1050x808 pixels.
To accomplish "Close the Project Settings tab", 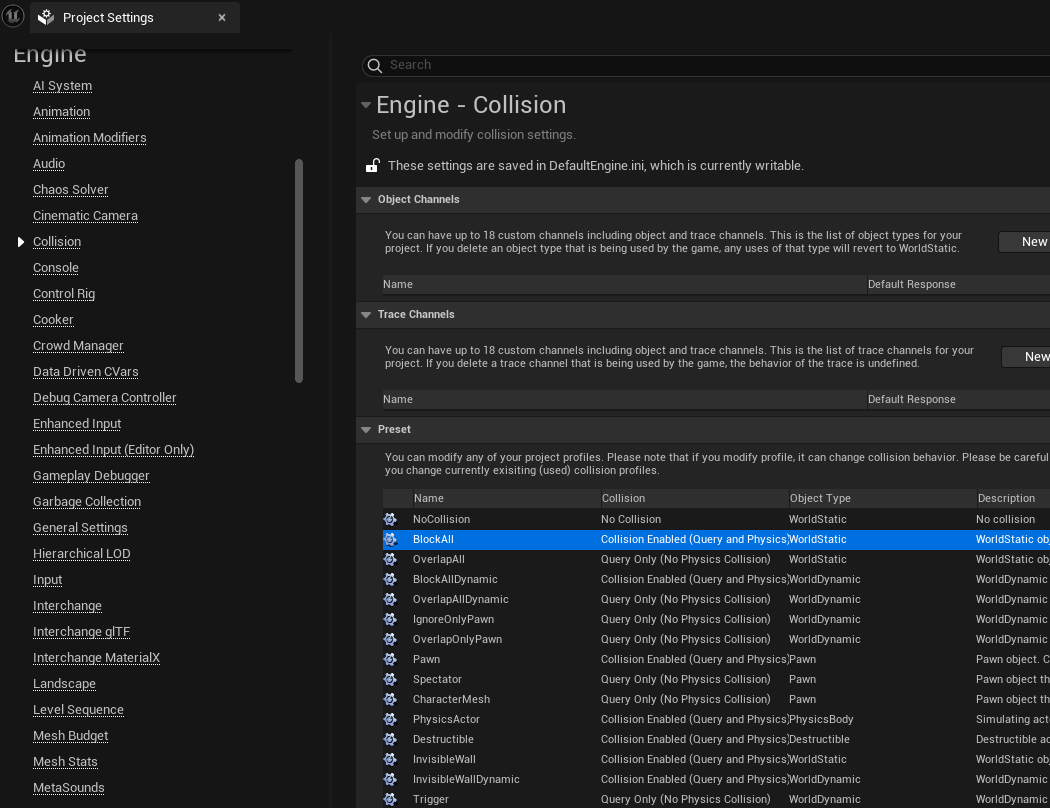I will coord(222,18).
